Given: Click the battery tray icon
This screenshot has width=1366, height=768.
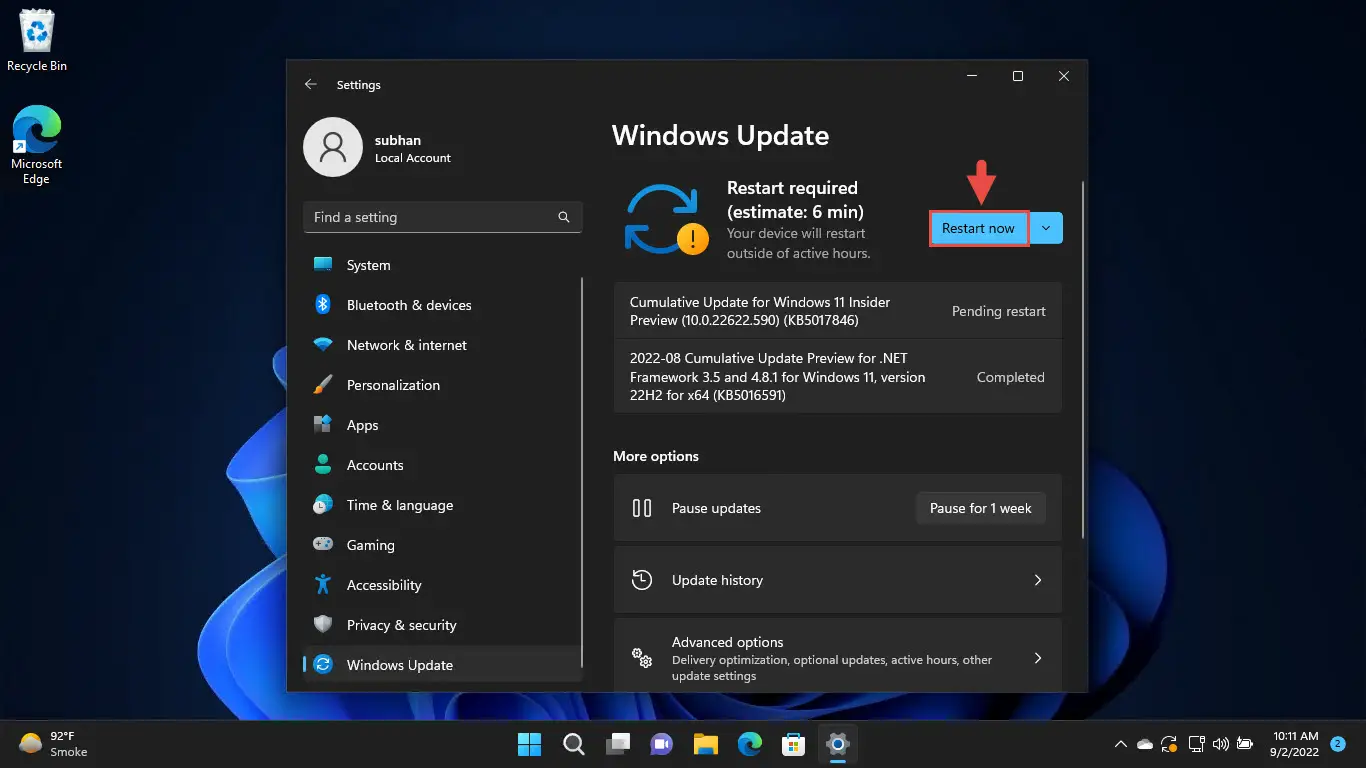Looking at the screenshot, I should [1245, 744].
